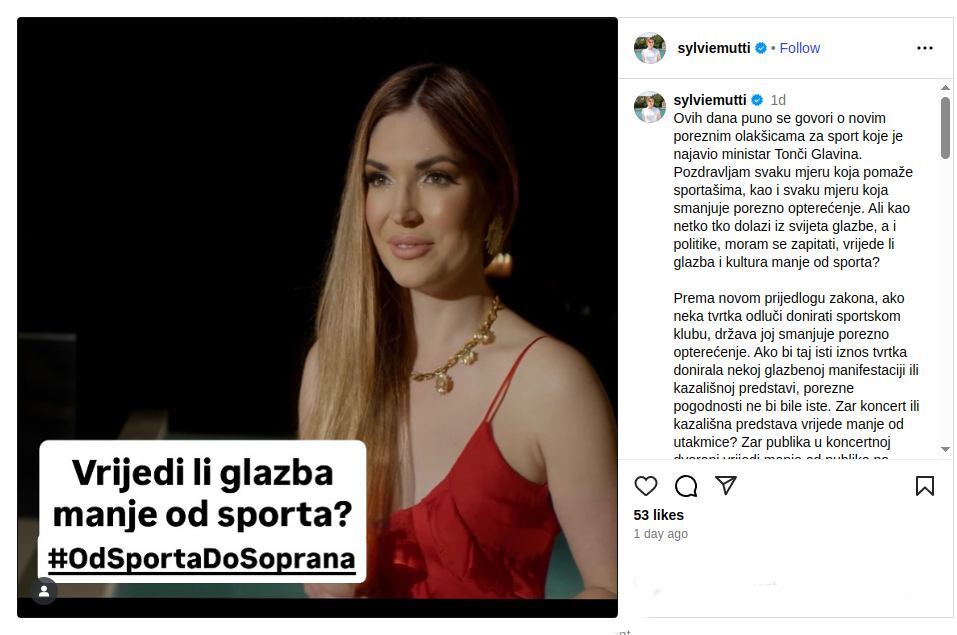The image size is (957, 635).
Task: Share the post via paper plane icon
Action: (726, 485)
